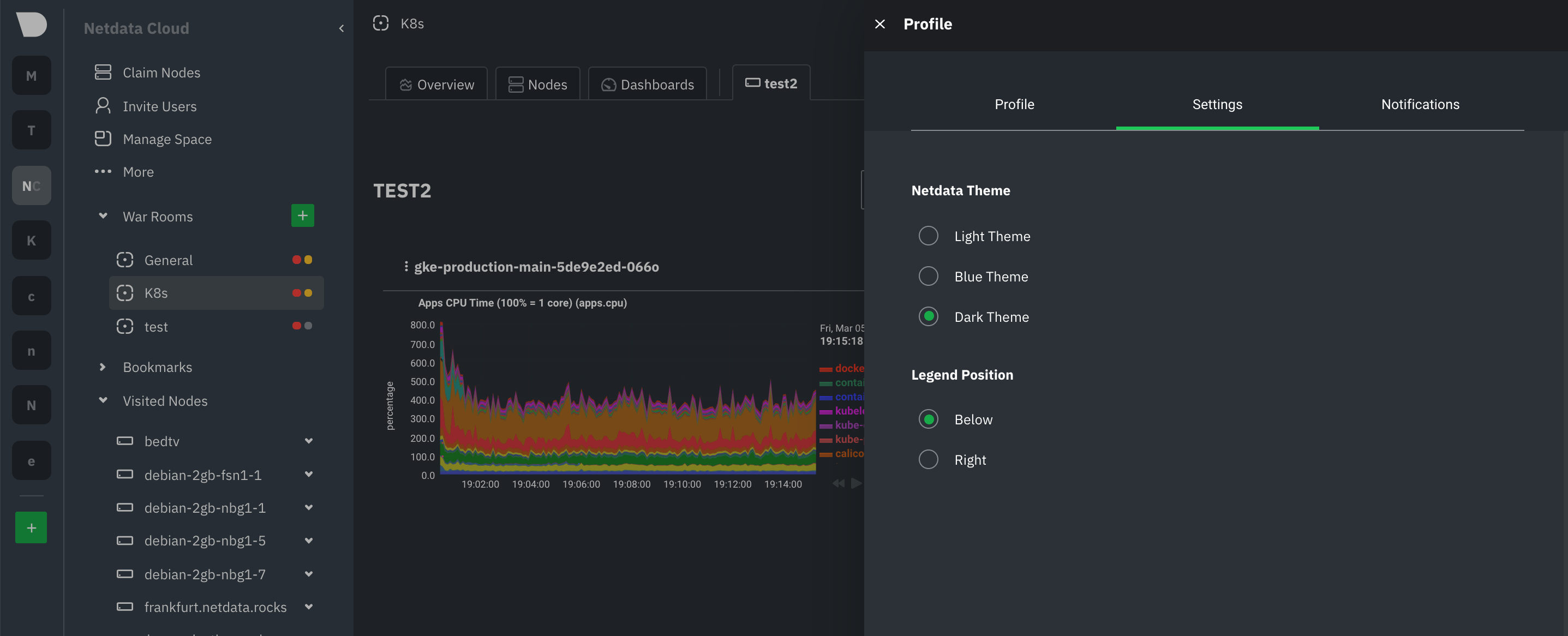Click the Netdata logo icon
The height and width of the screenshot is (636, 1568).
[31, 25]
